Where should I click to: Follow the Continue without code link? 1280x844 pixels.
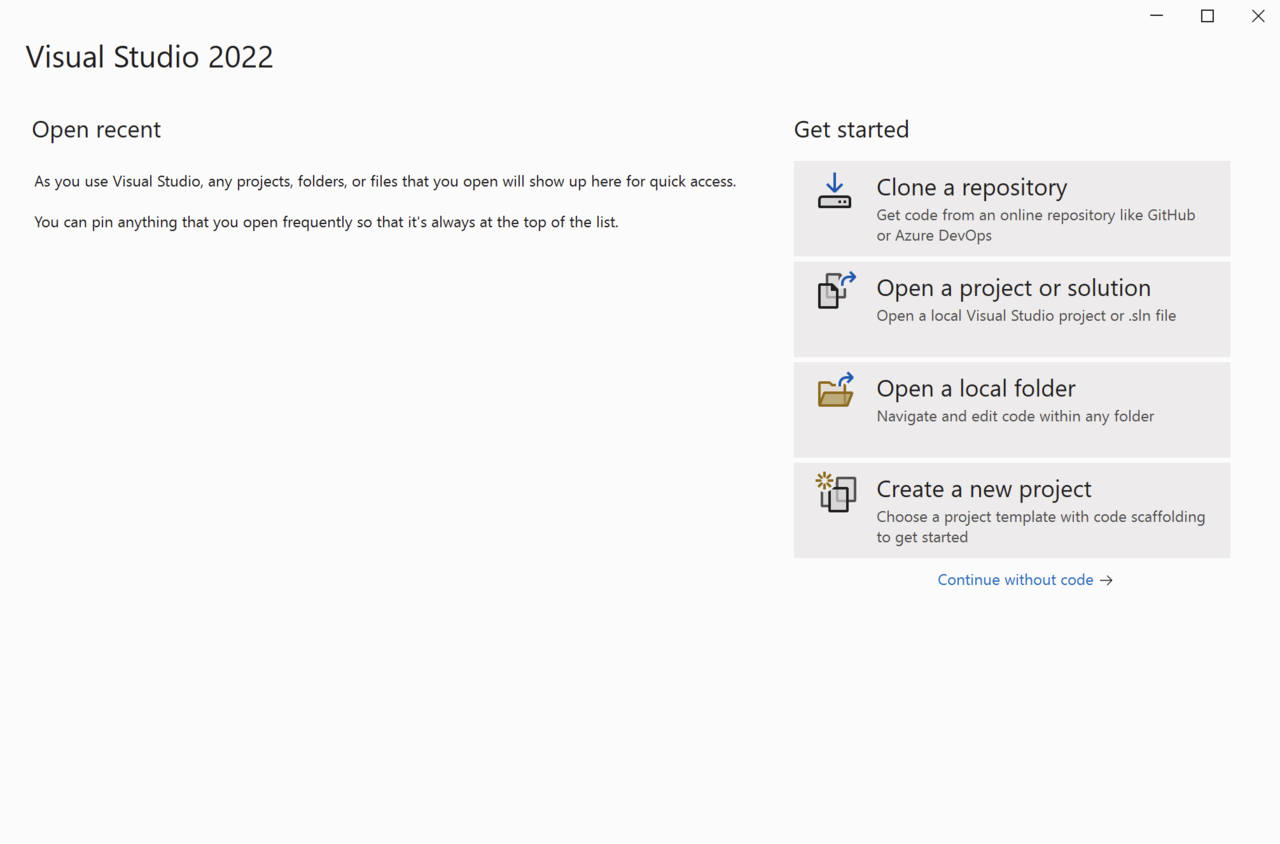coord(1015,580)
